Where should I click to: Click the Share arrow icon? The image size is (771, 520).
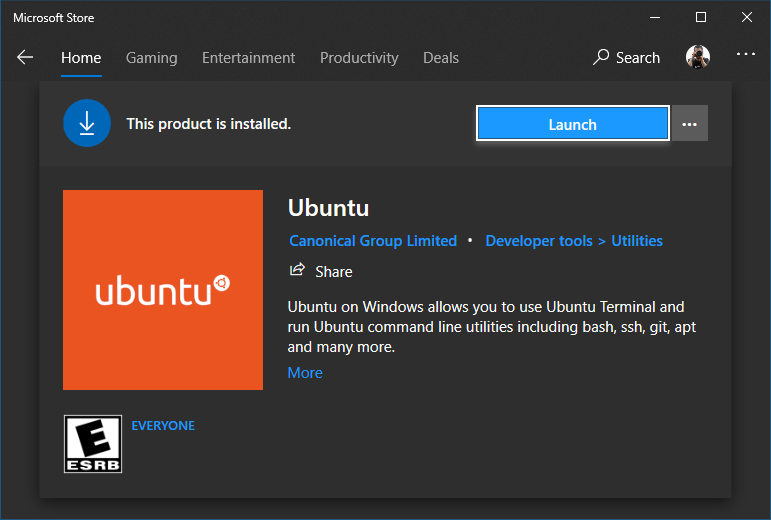click(297, 270)
